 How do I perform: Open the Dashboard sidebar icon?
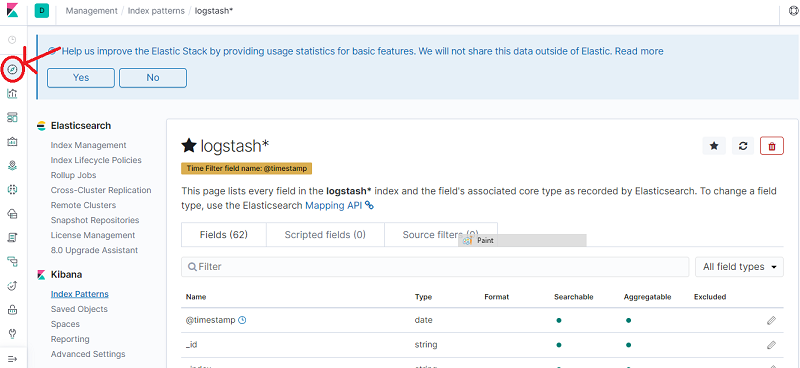(12, 117)
